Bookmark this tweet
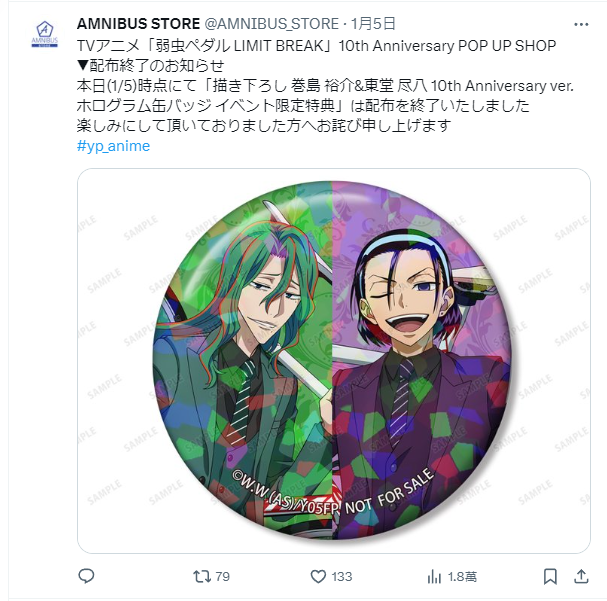The image size is (607, 601). coord(550,576)
